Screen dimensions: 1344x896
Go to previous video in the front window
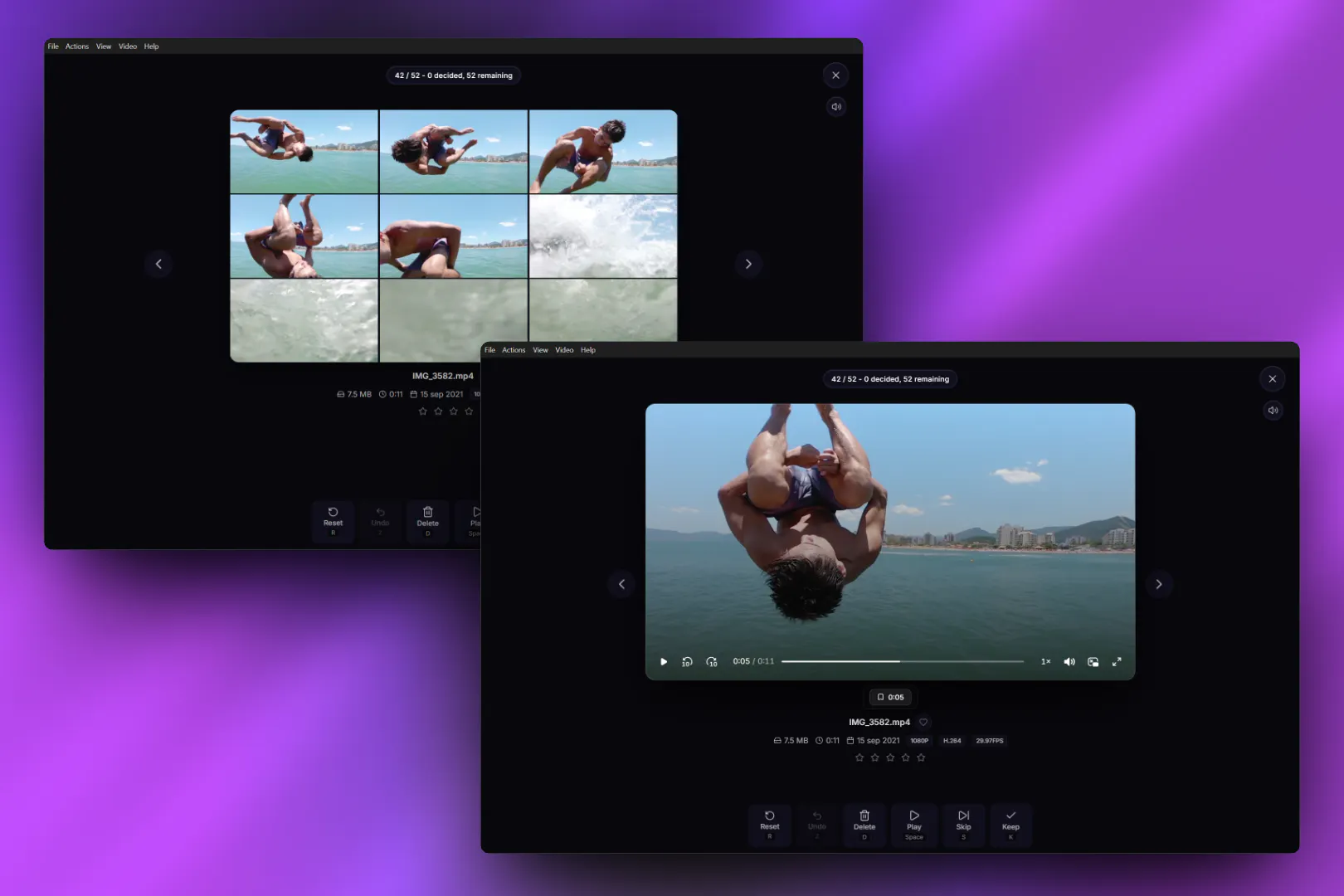(621, 584)
